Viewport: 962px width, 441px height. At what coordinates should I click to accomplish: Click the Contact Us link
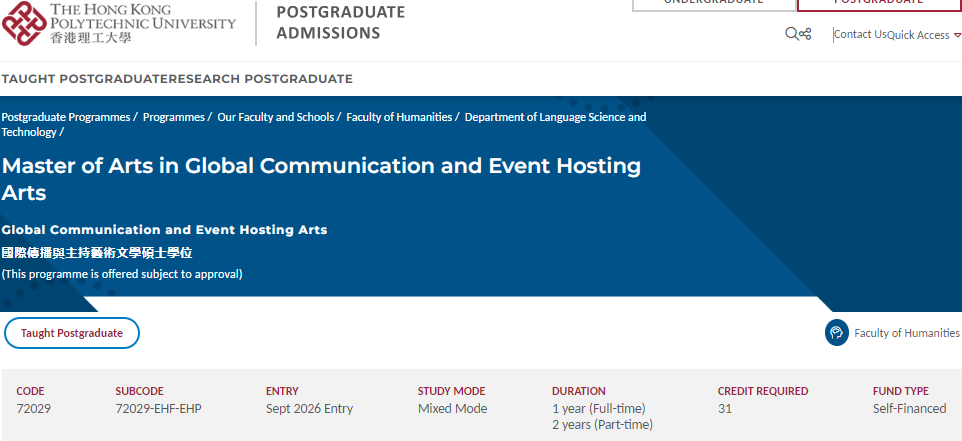pos(860,34)
